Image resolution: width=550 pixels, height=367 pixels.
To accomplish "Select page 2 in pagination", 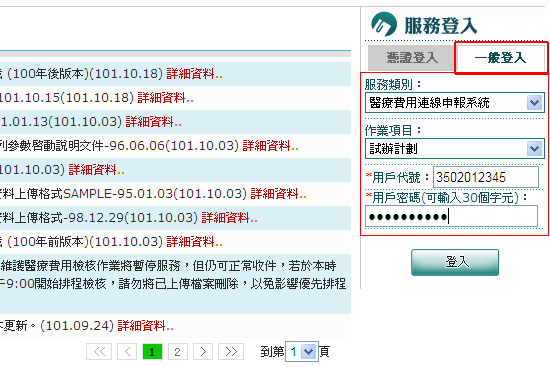I will (177, 352).
